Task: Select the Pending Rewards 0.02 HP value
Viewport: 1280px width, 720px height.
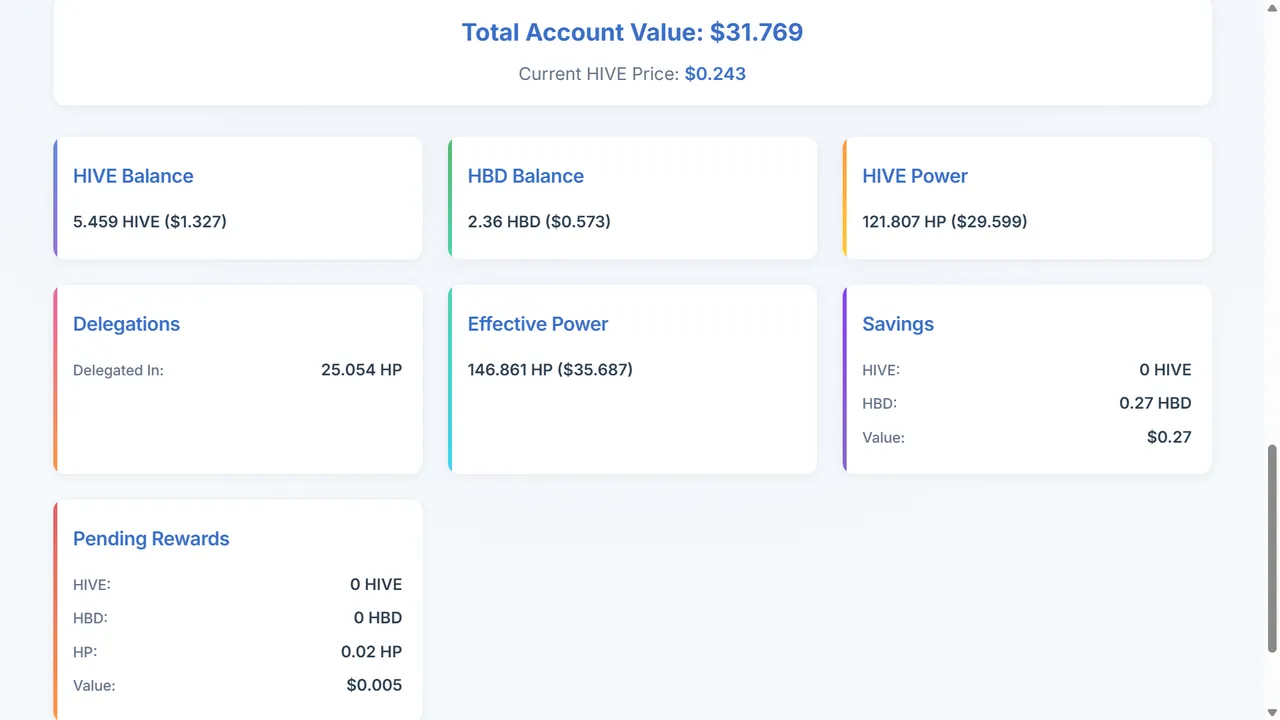Action: coord(372,652)
